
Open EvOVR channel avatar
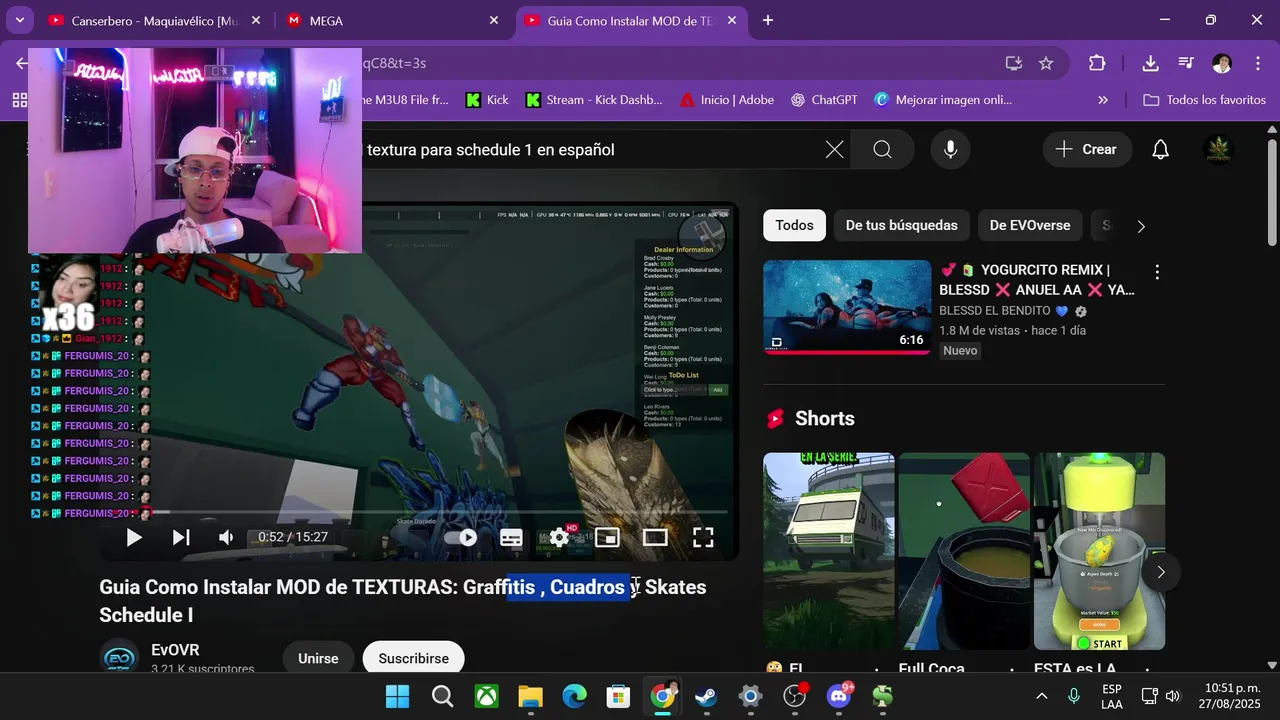click(x=119, y=656)
